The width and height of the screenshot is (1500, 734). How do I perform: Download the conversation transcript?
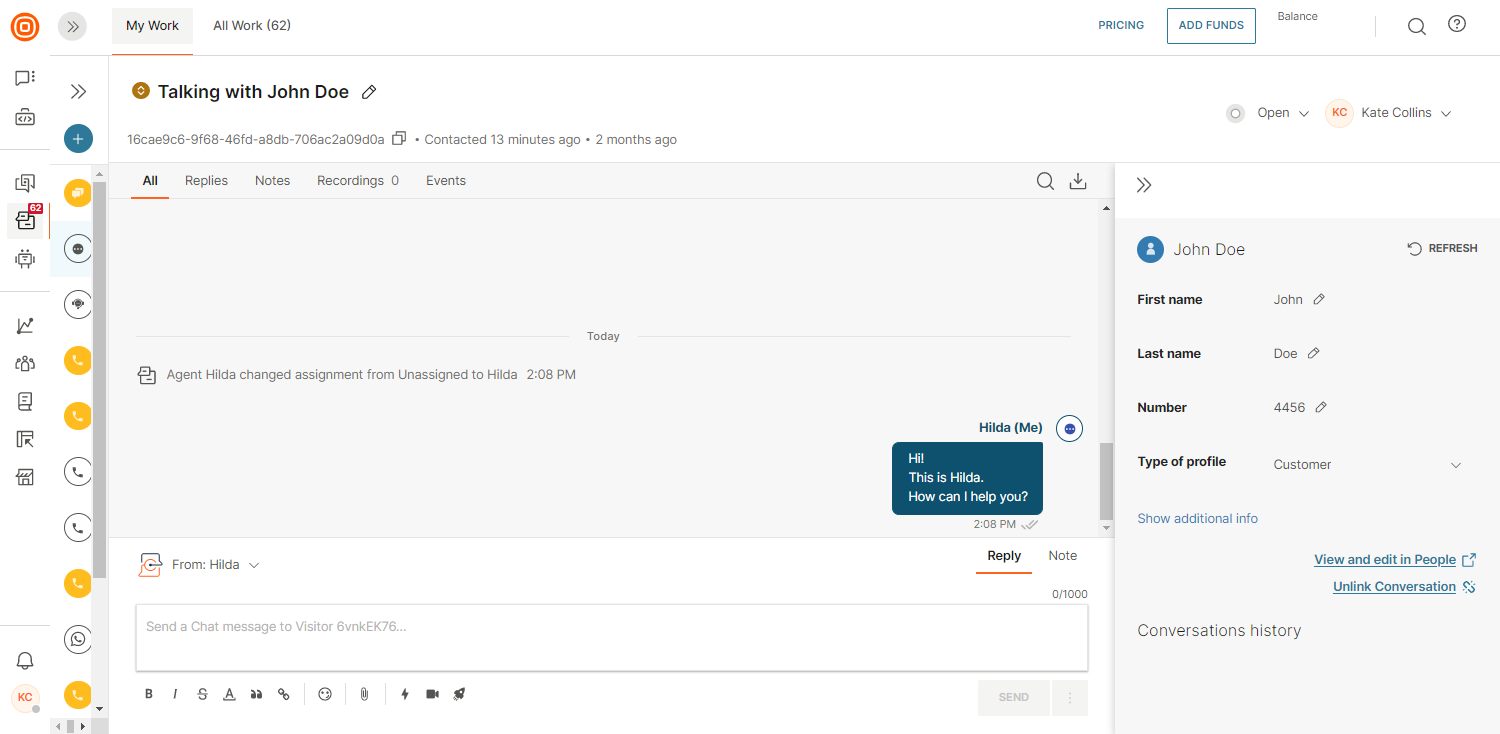(x=1077, y=181)
